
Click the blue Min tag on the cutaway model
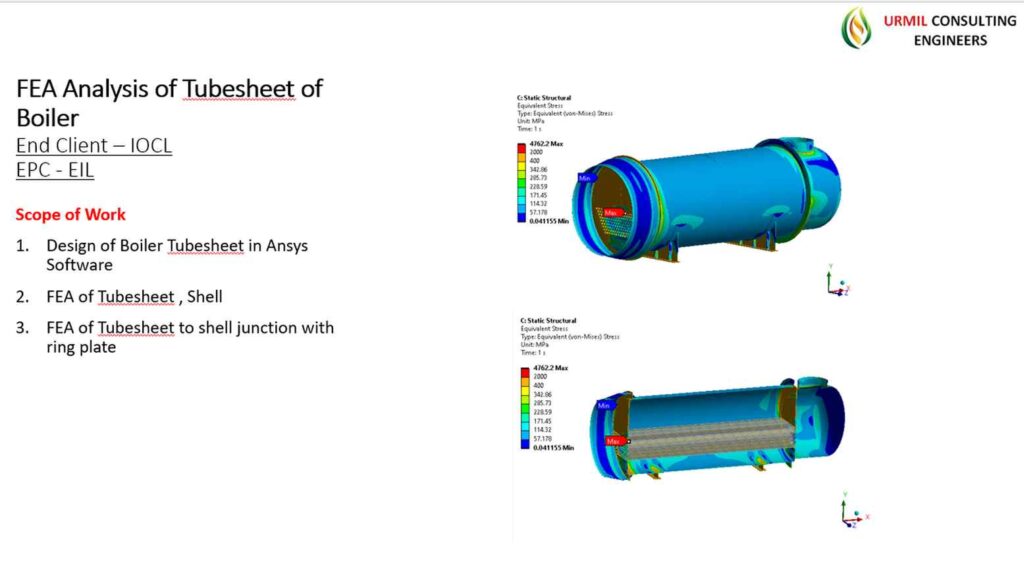click(605, 405)
